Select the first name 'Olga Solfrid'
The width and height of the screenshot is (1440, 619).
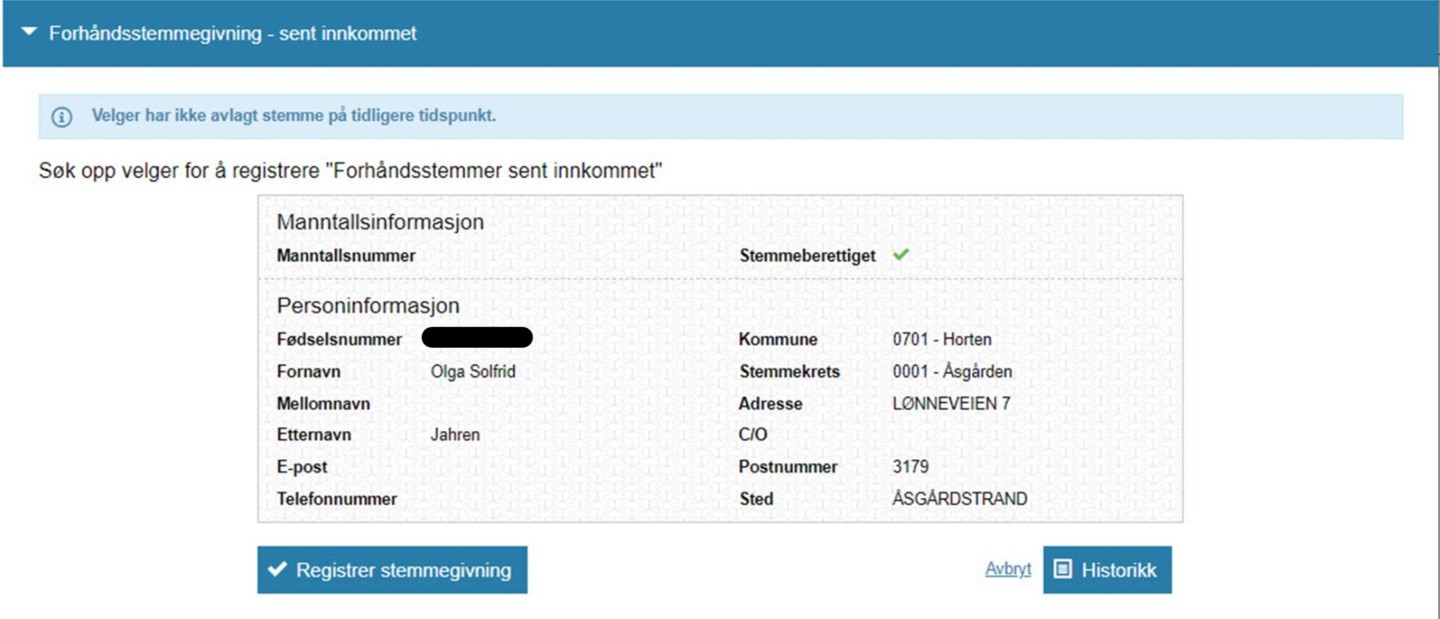pos(472,372)
